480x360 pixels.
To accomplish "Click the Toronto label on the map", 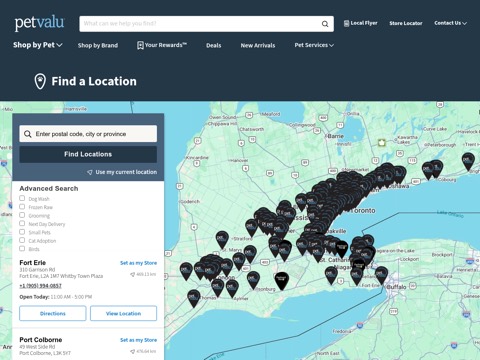I will (363, 211).
